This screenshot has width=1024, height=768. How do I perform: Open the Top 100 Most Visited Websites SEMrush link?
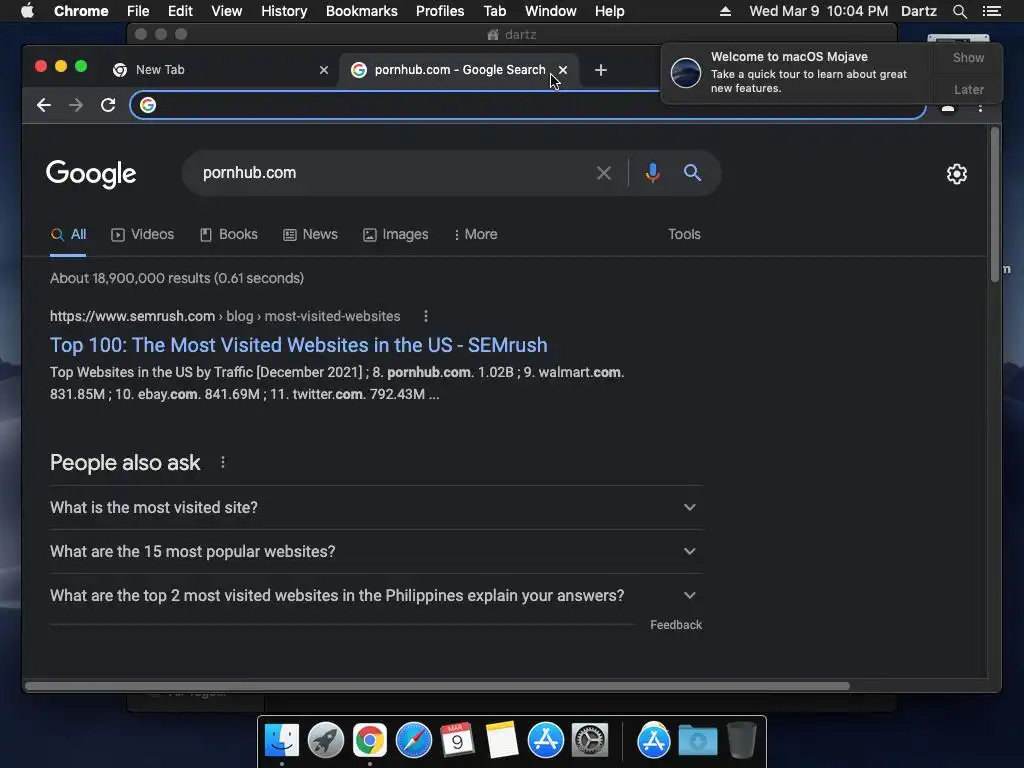pos(298,345)
